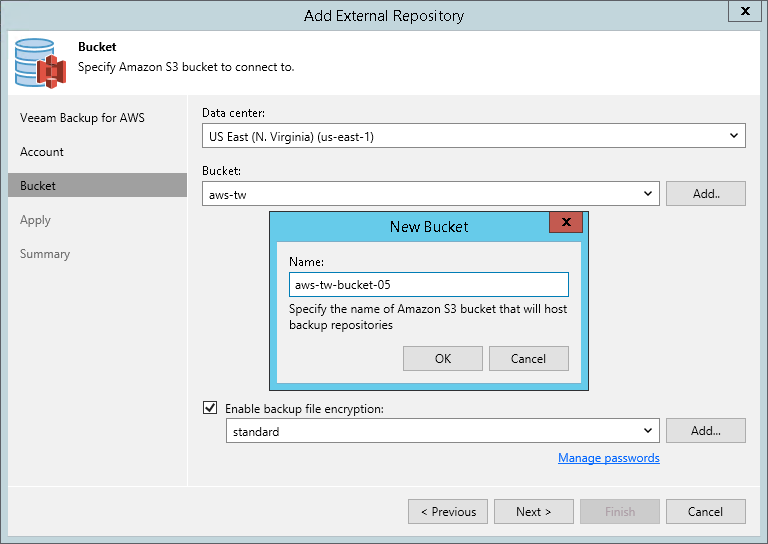Close the New Bucket dialog with X
The height and width of the screenshot is (544, 768).
click(566, 222)
